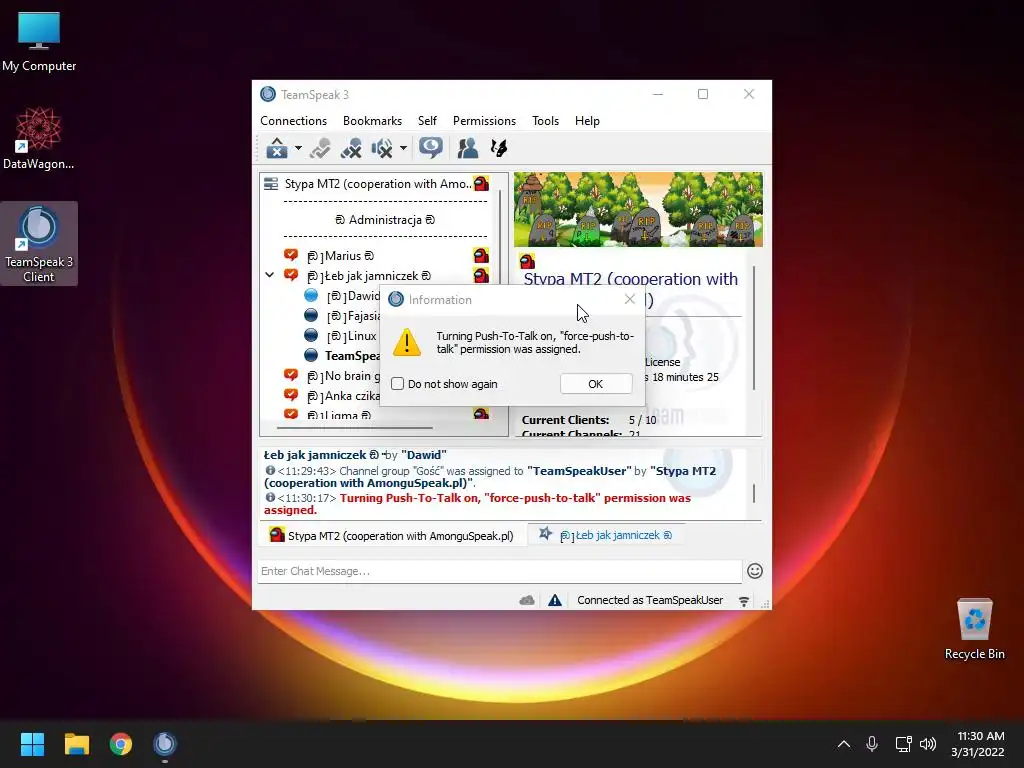Viewport: 1024px width, 768px height.
Task: Click "Connected as TeamSpeakUser" status text
Action: 650,600
